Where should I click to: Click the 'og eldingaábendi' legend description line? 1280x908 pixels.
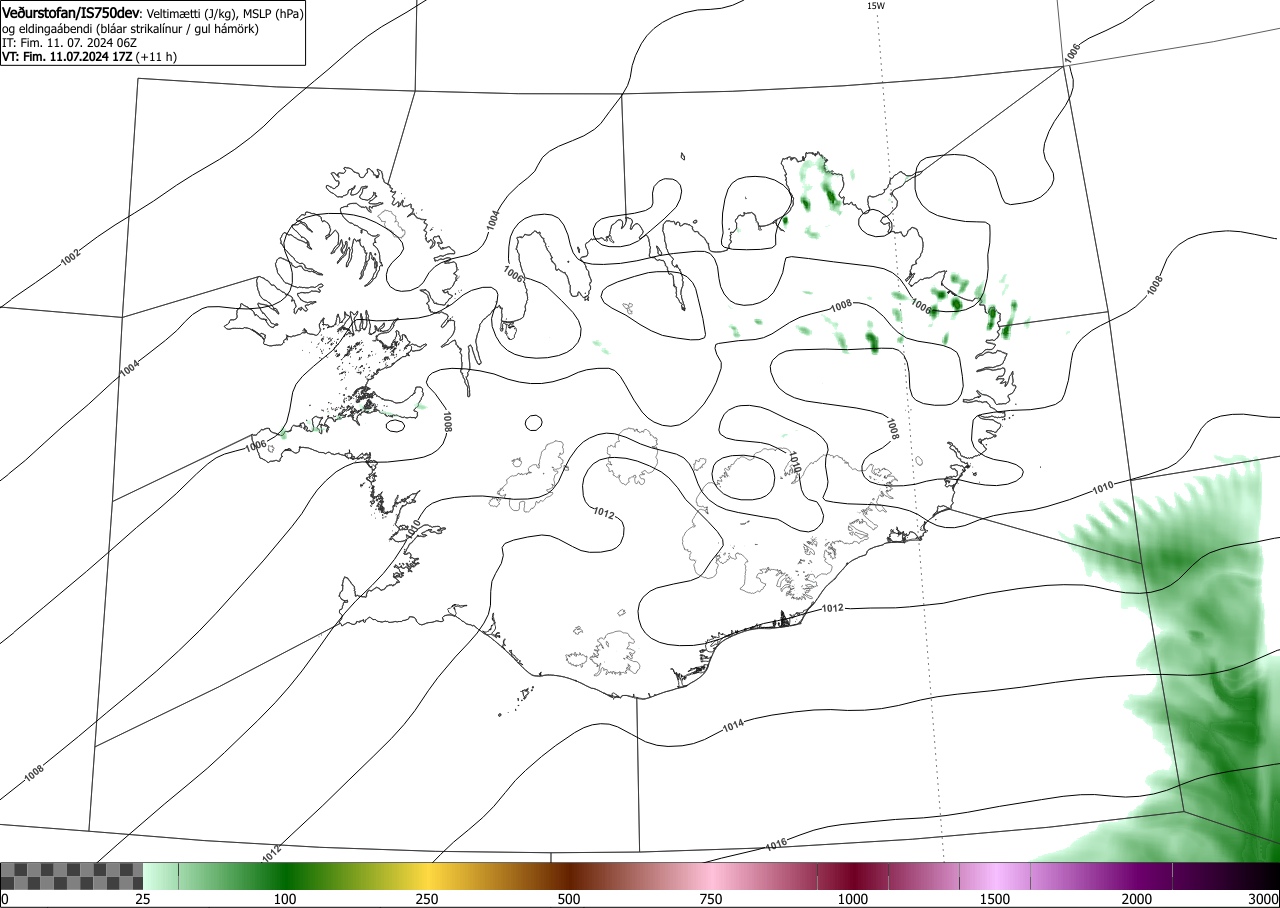(130, 29)
